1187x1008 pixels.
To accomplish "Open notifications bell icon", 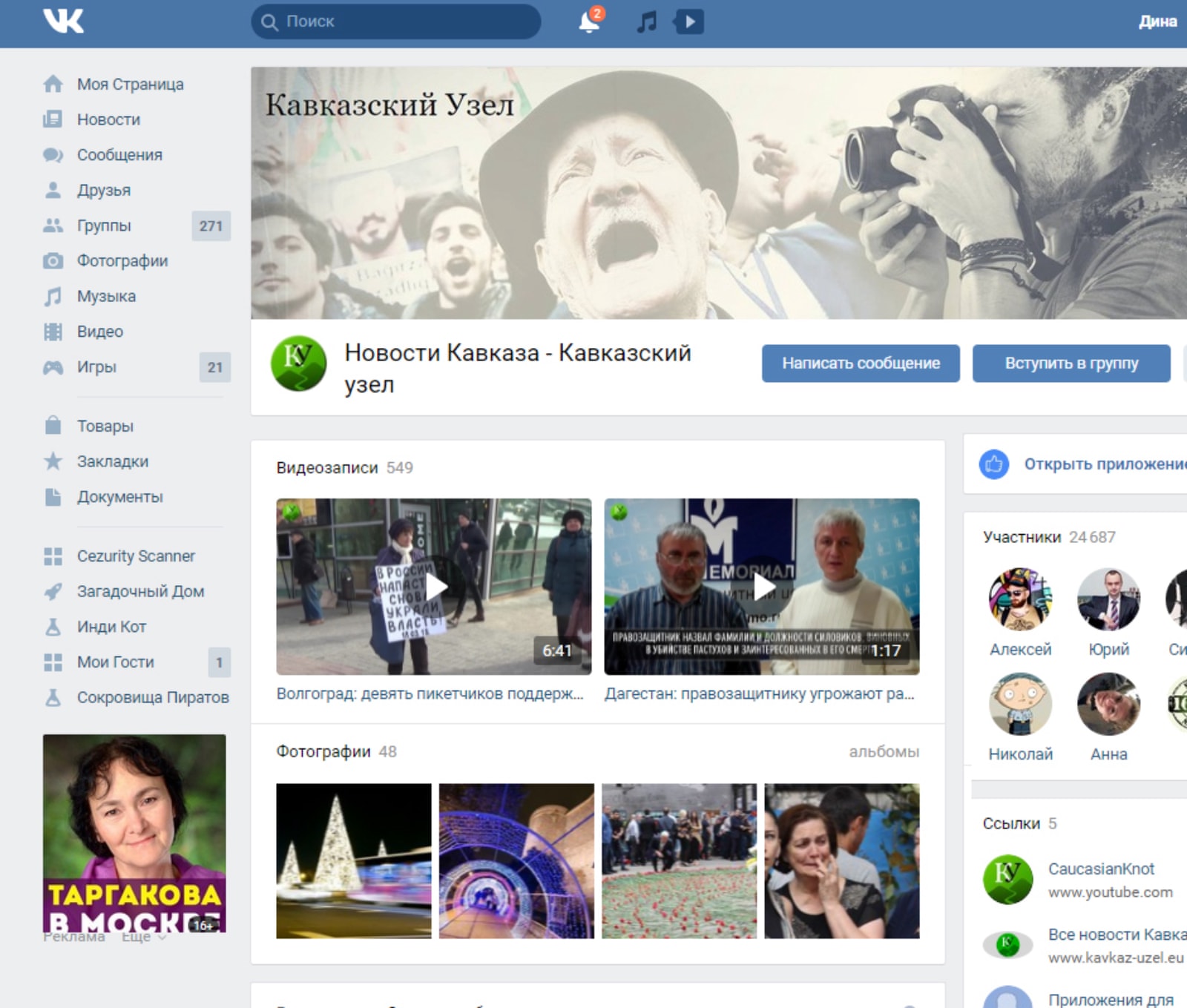I will (x=589, y=22).
